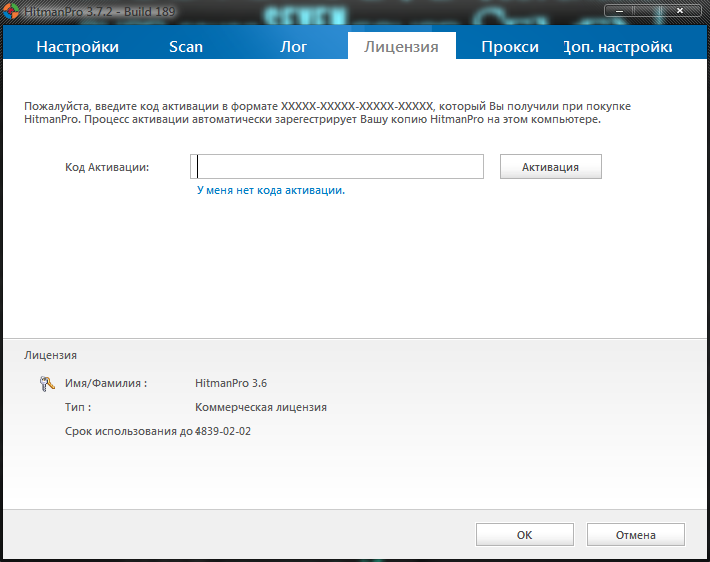Image resolution: width=710 pixels, height=562 pixels.
Task: Click the 'HitmanPro 3.7.2 - Build 189' title
Action: [99, 11]
